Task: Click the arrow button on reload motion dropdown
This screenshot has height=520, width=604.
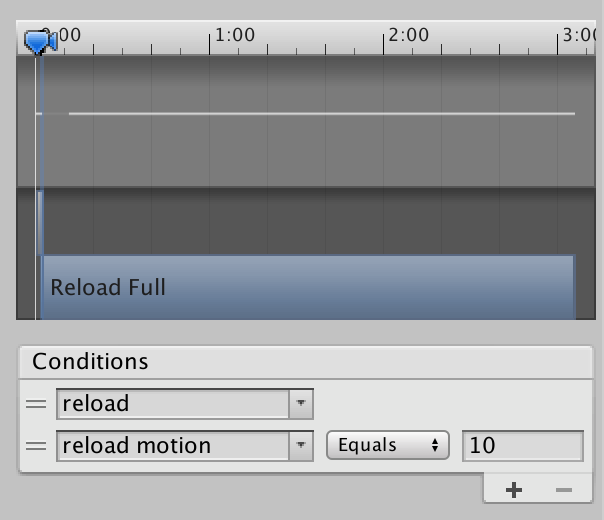Action: [x=301, y=446]
